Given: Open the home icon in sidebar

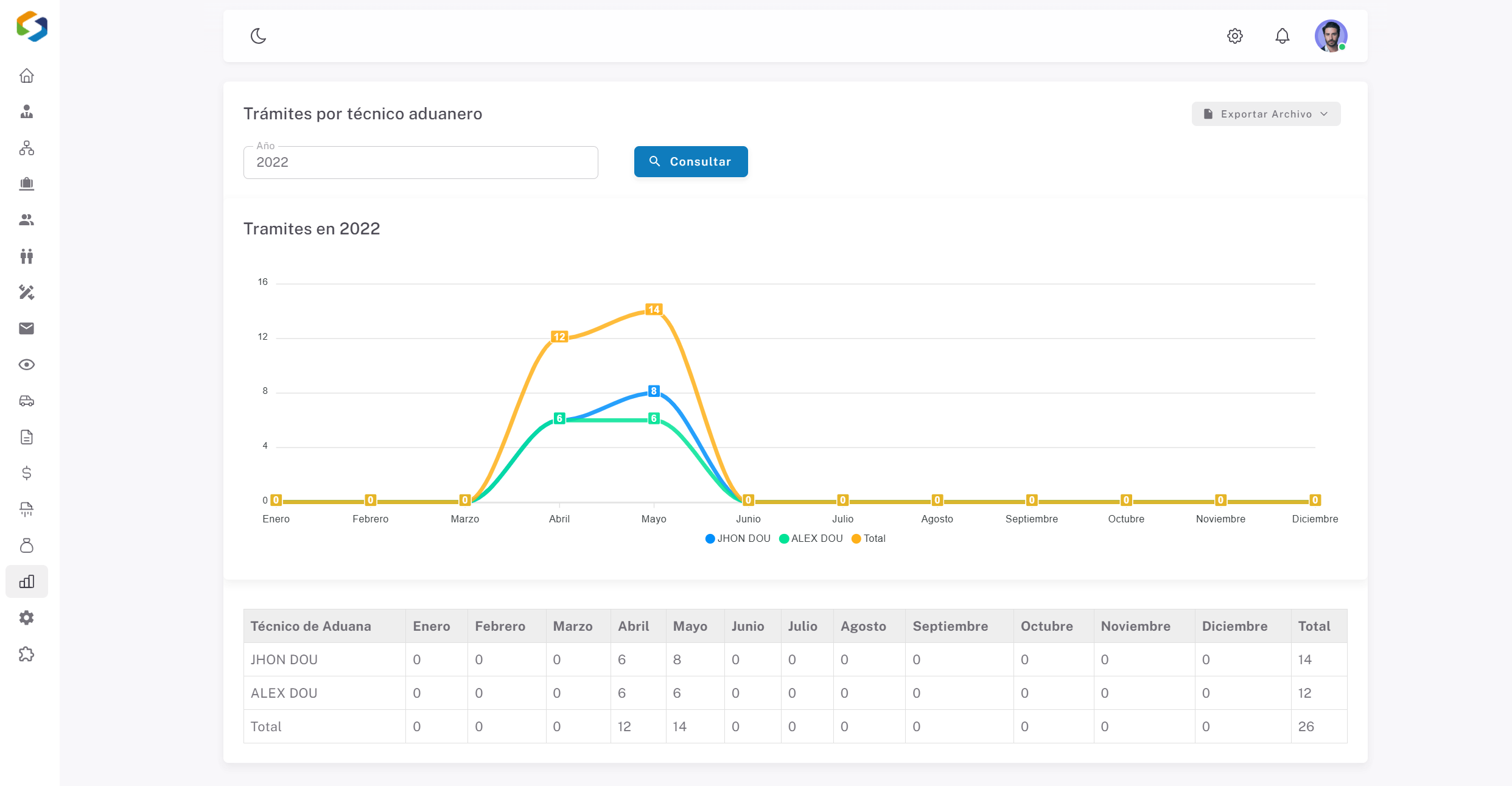Looking at the screenshot, I should click(x=26, y=75).
